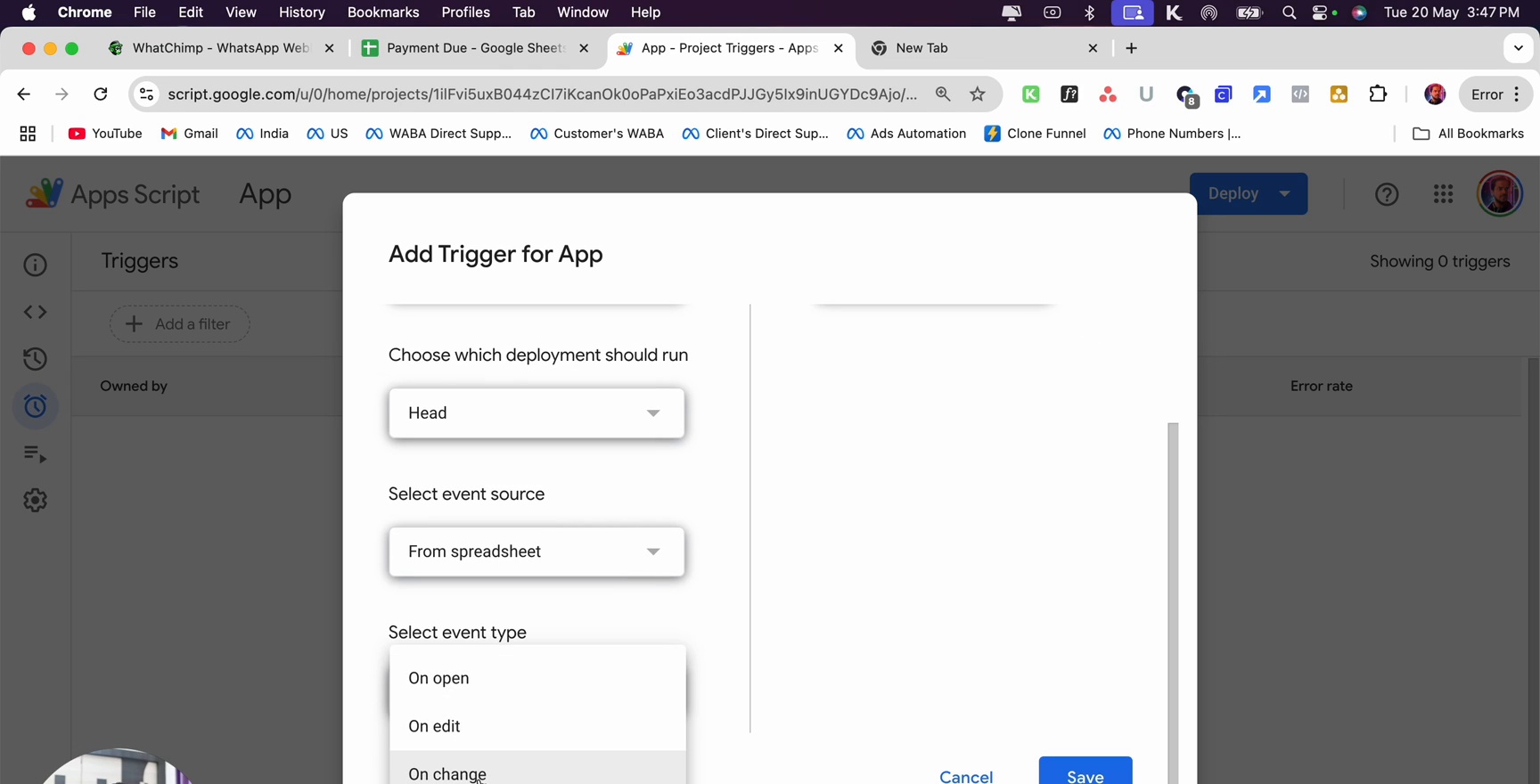Screen dimensions: 1540x784
Task: Click the Error rate column header
Action: [x=1321, y=387]
